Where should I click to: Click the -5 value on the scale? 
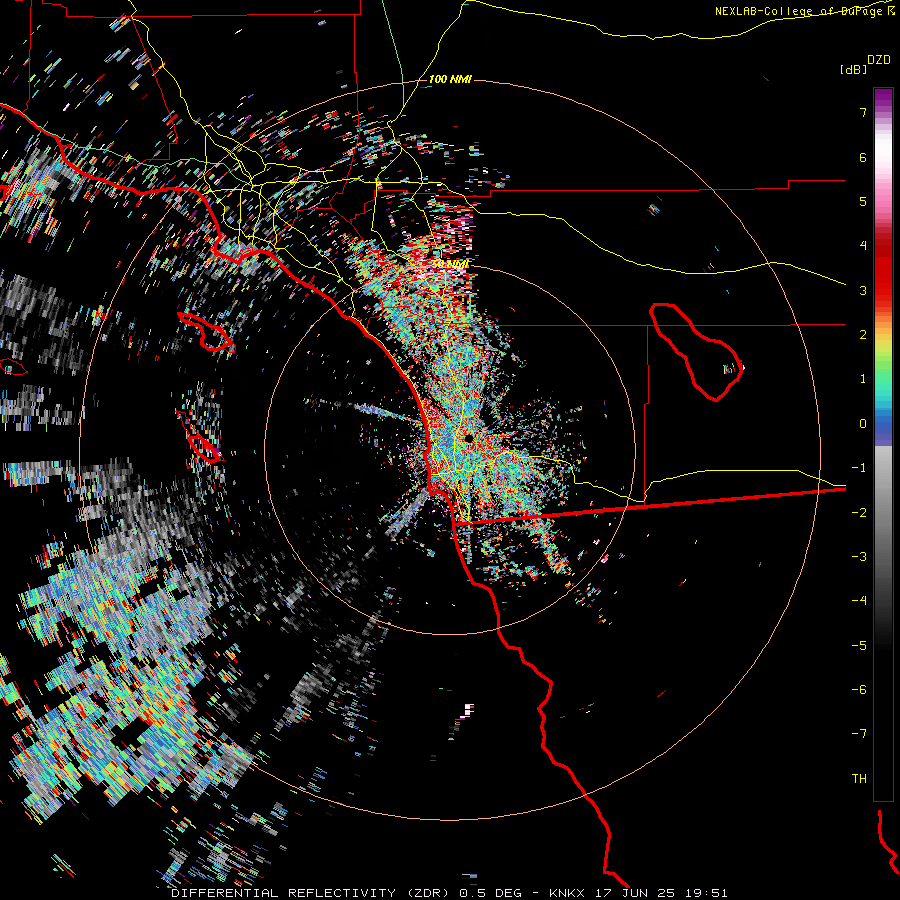tap(859, 646)
